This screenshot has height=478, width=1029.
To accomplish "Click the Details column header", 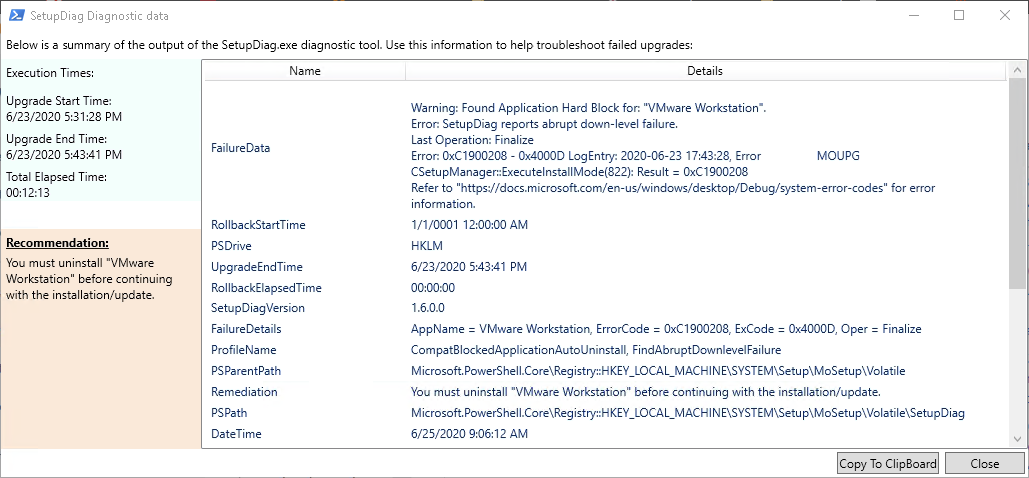I will pyautogui.click(x=705, y=70).
